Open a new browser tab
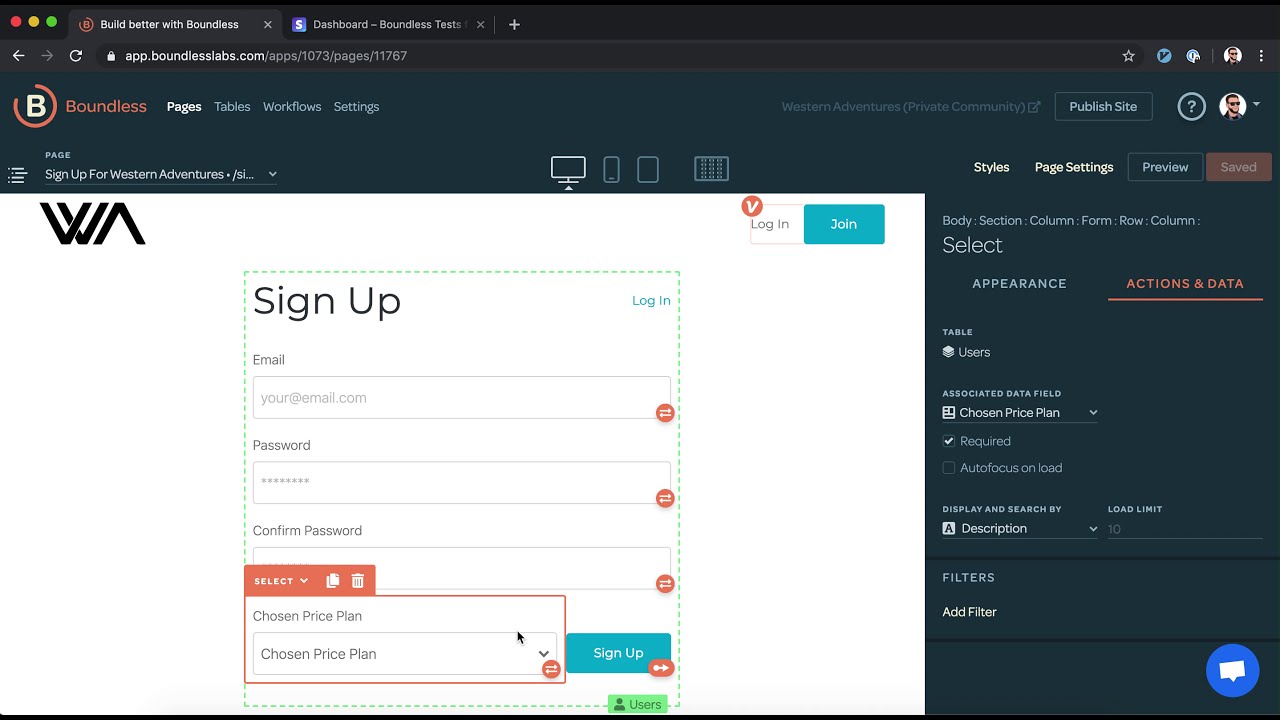Viewport: 1280px width, 720px height. pos(514,24)
